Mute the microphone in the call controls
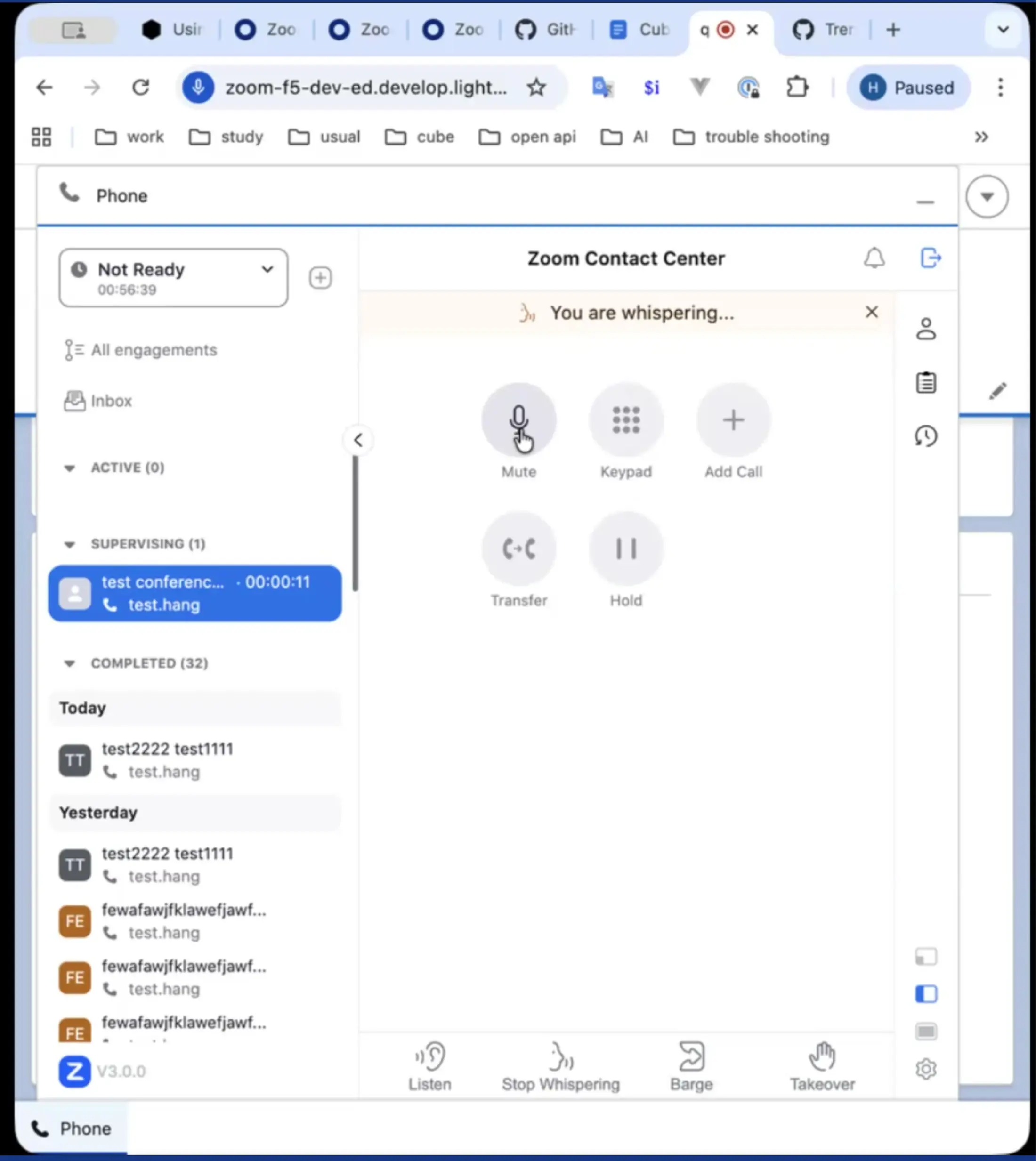The width and height of the screenshot is (1036, 1161). tap(518, 420)
